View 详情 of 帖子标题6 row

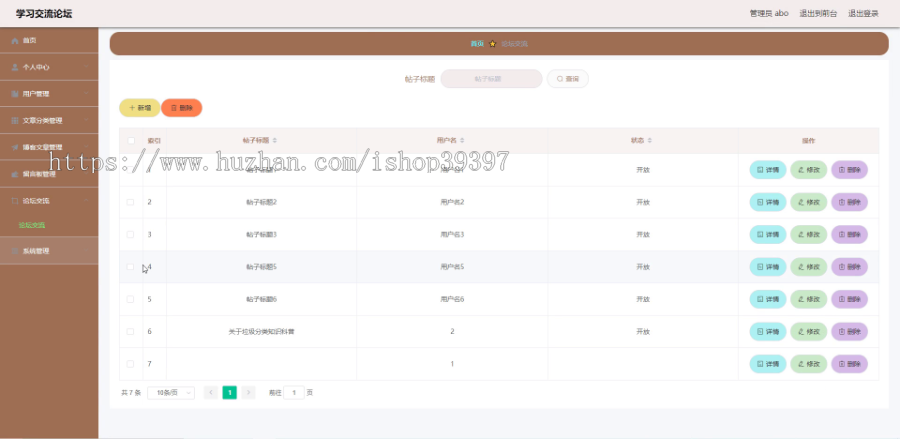tap(767, 299)
